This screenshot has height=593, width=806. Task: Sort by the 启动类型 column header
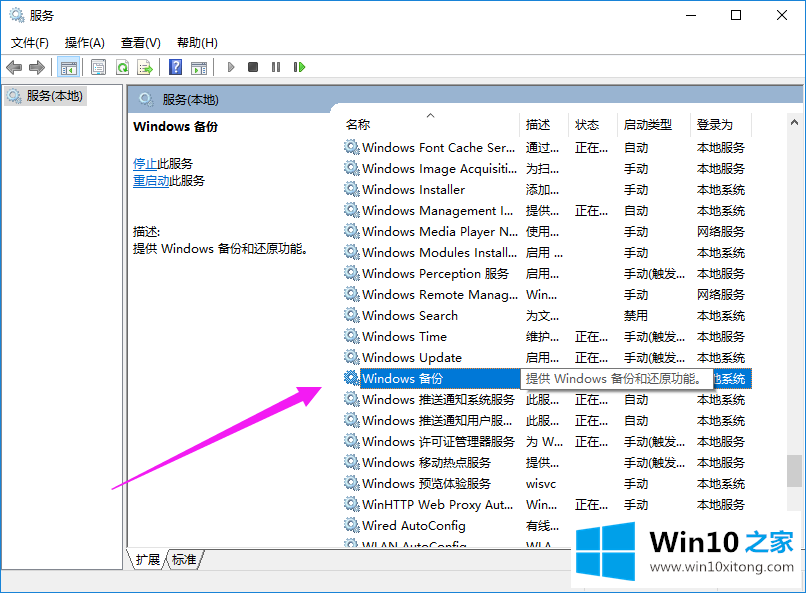pos(653,125)
